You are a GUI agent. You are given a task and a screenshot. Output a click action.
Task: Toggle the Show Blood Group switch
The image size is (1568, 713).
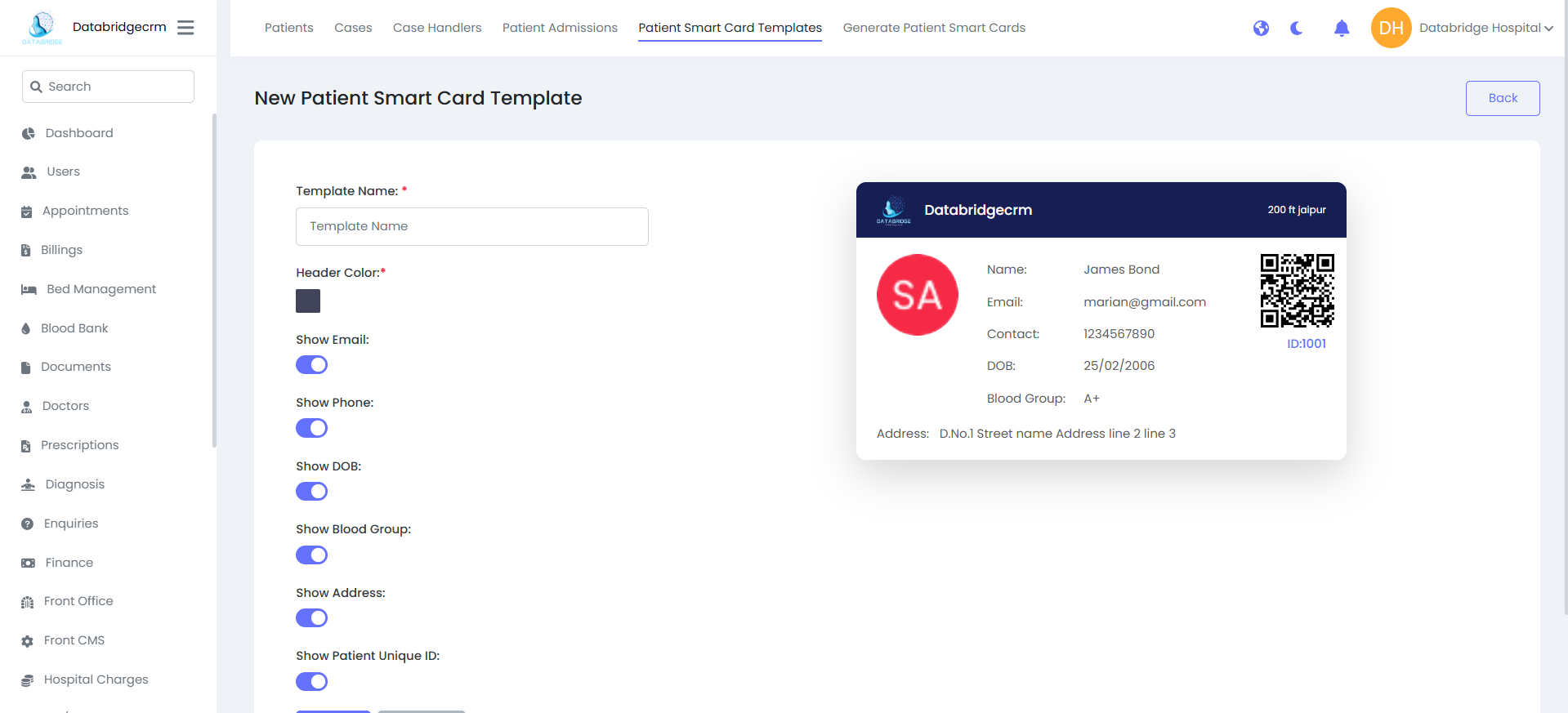tap(311, 555)
